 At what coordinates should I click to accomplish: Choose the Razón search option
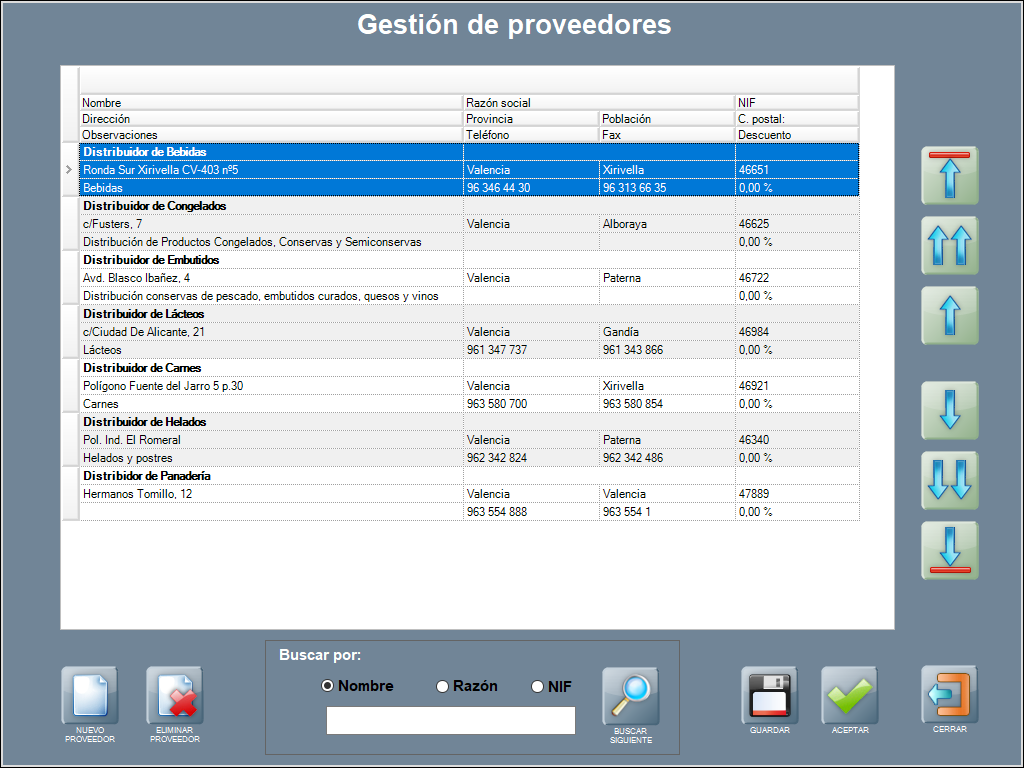click(443, 686)
